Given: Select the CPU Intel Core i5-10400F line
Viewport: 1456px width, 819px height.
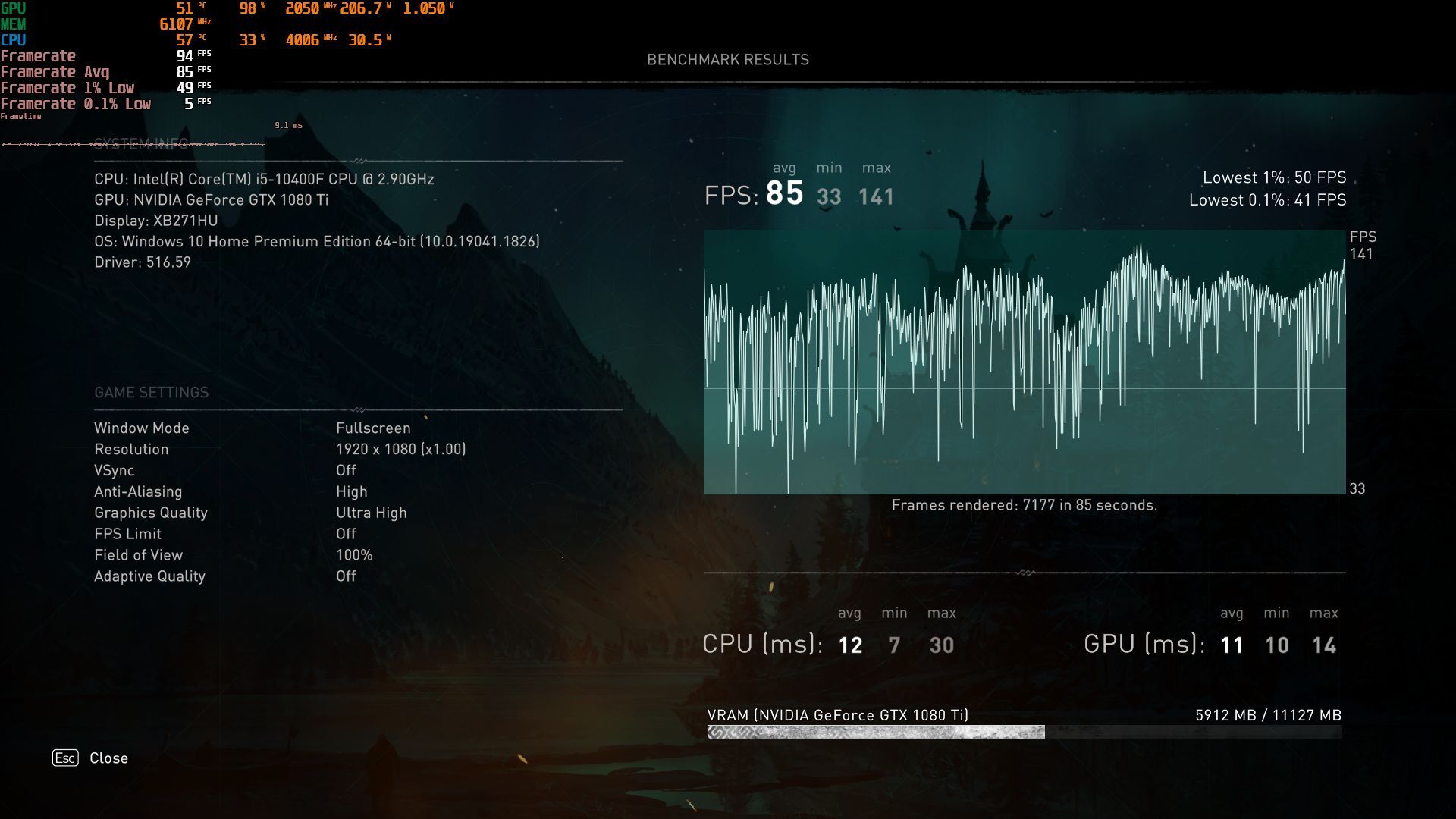Looking at the screenshot, I should pyautogui.click(x=264, y=179).
